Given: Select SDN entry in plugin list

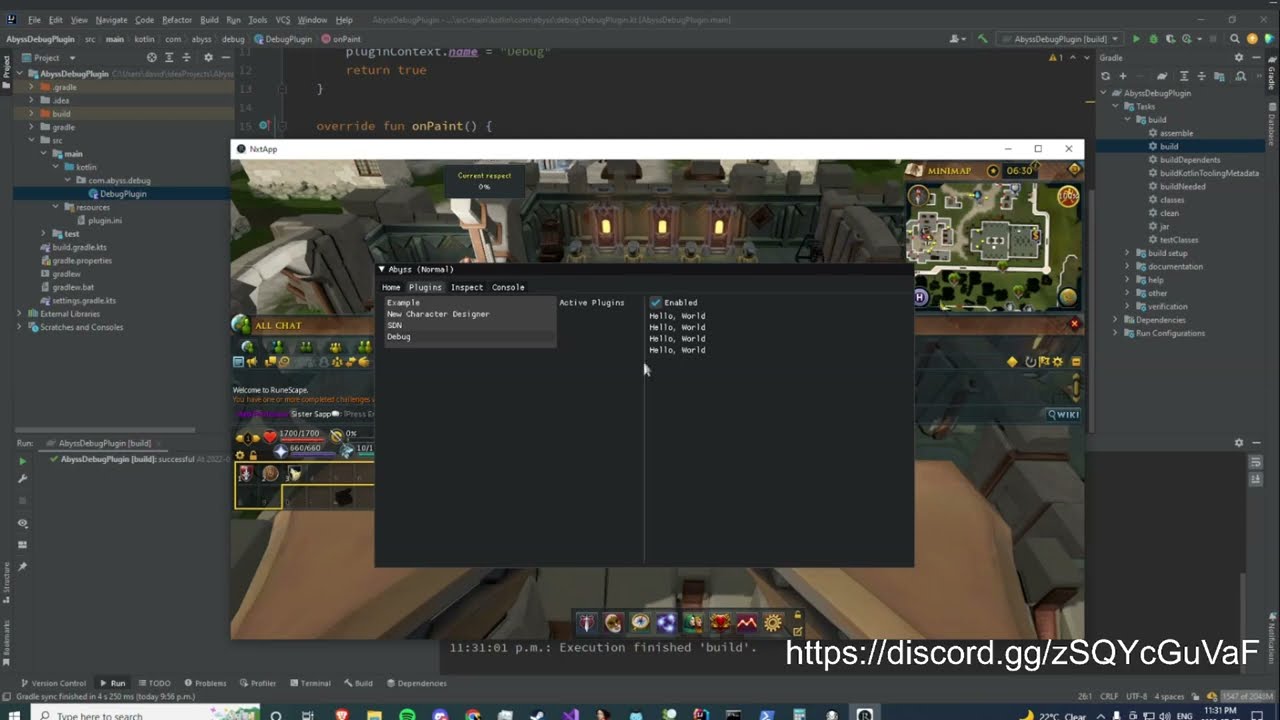Looking at the screenshot, I should click(x=471, y=325).
